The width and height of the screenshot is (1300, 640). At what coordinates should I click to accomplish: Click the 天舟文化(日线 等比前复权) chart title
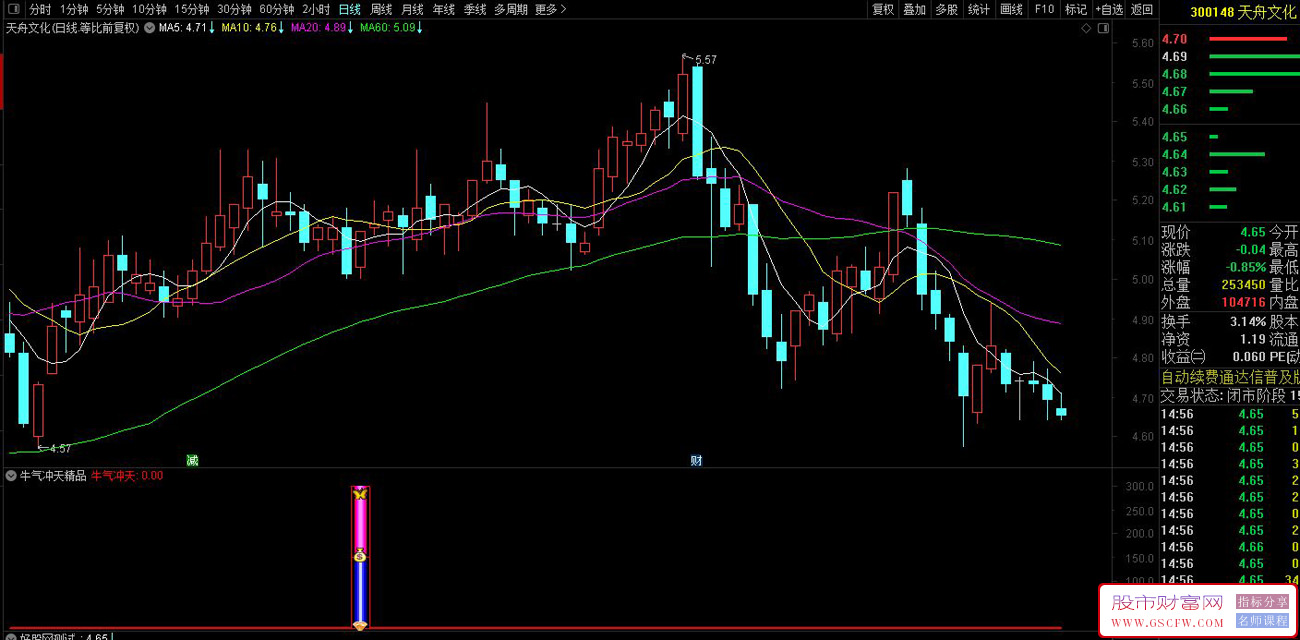73,28
